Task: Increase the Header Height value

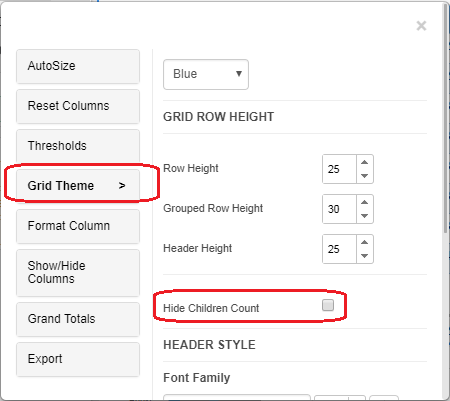Action: (x=365, y=242)
